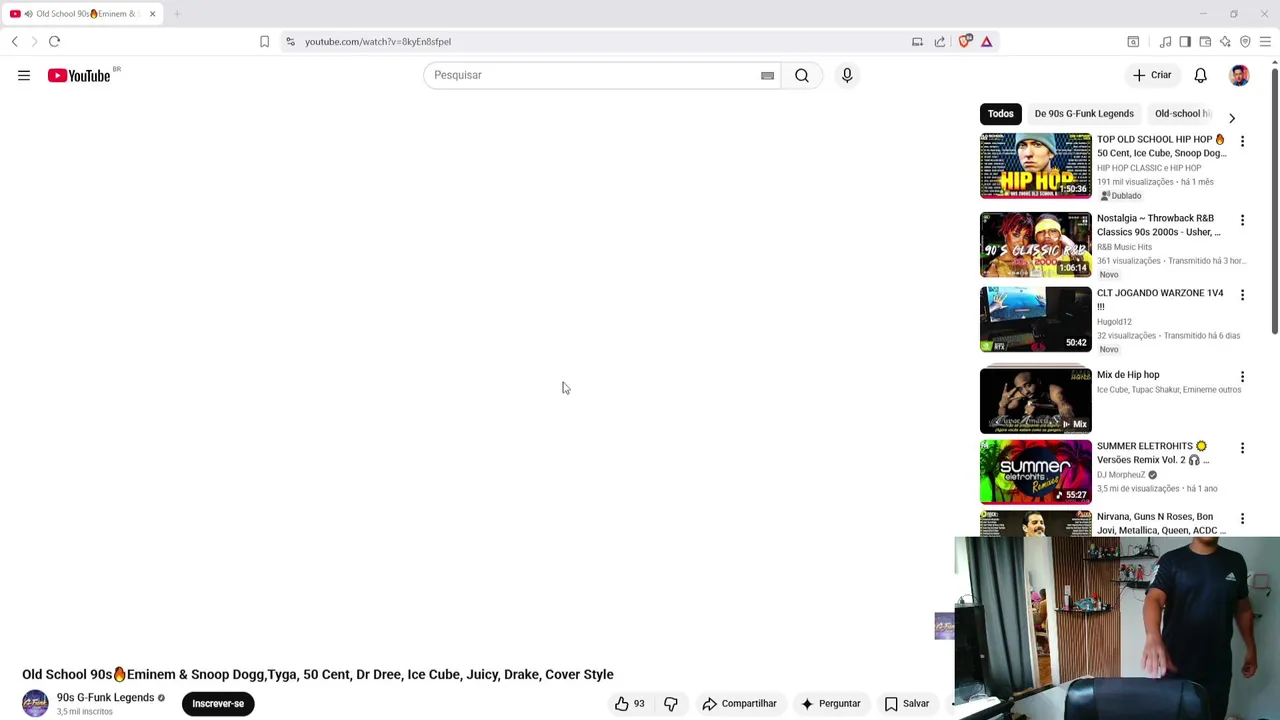Viewport: 1280px width, 720px height.
Task: Reload the page
Action: [54, 41]
